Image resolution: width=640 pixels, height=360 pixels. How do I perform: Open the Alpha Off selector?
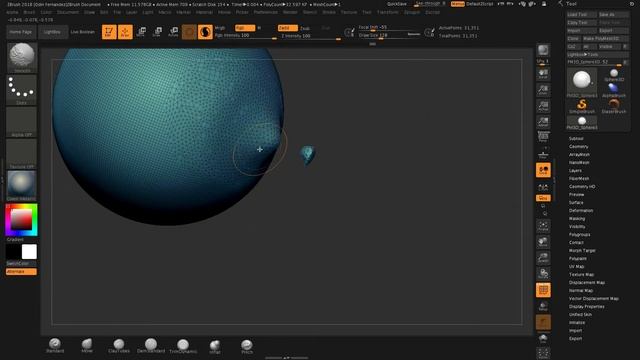point(22,122)
